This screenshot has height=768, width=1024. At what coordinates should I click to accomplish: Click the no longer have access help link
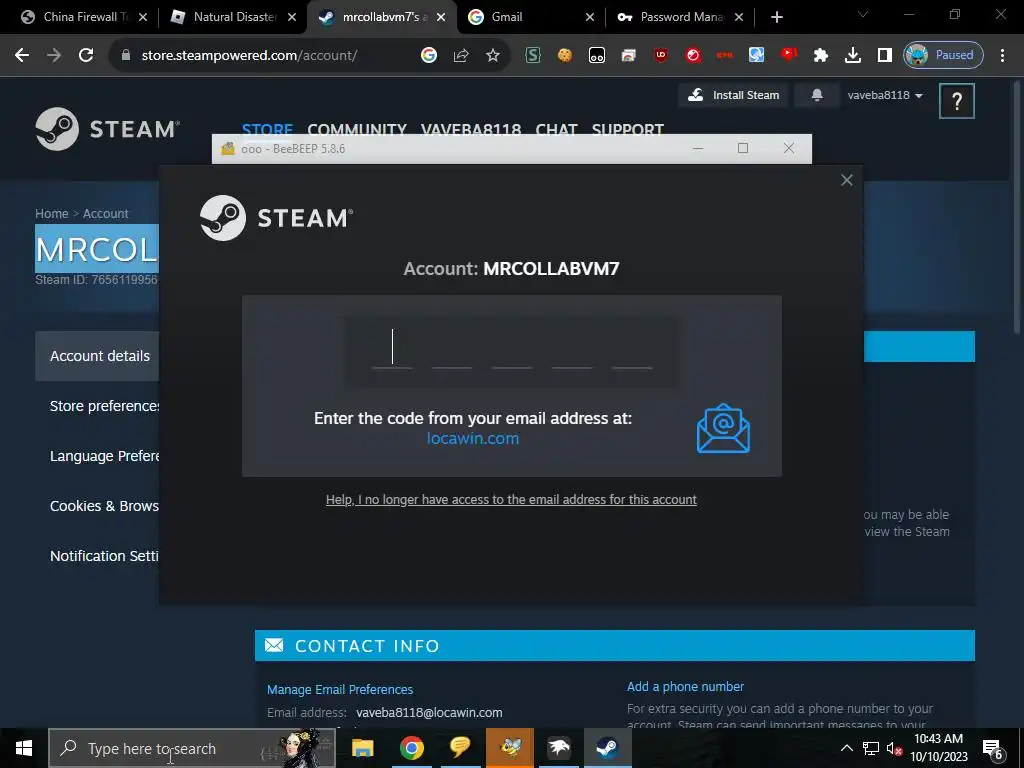(x=511, y=500)
